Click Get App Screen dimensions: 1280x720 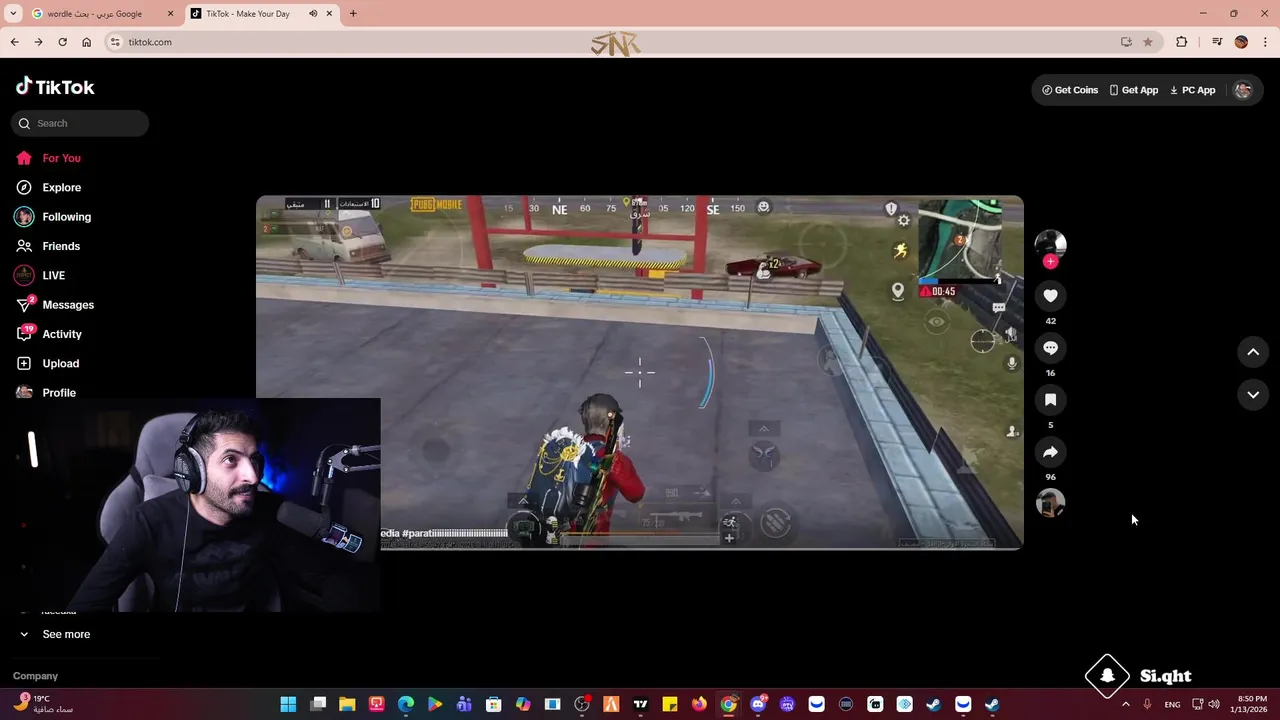tap(1133, 90)
